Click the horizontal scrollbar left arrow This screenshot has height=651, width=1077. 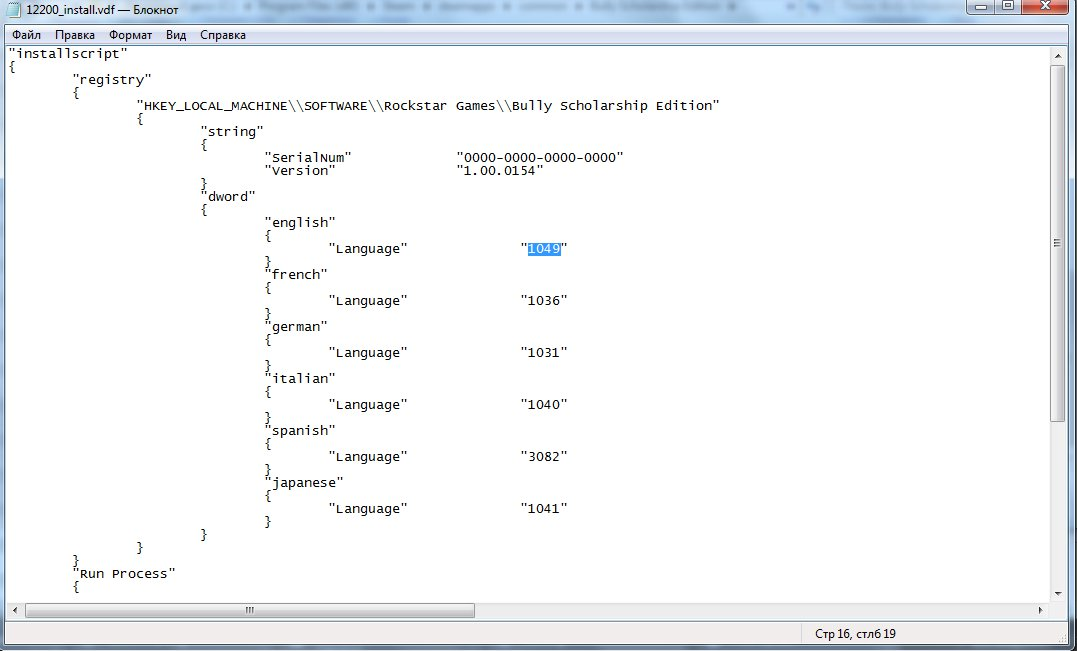pos(15,610)
